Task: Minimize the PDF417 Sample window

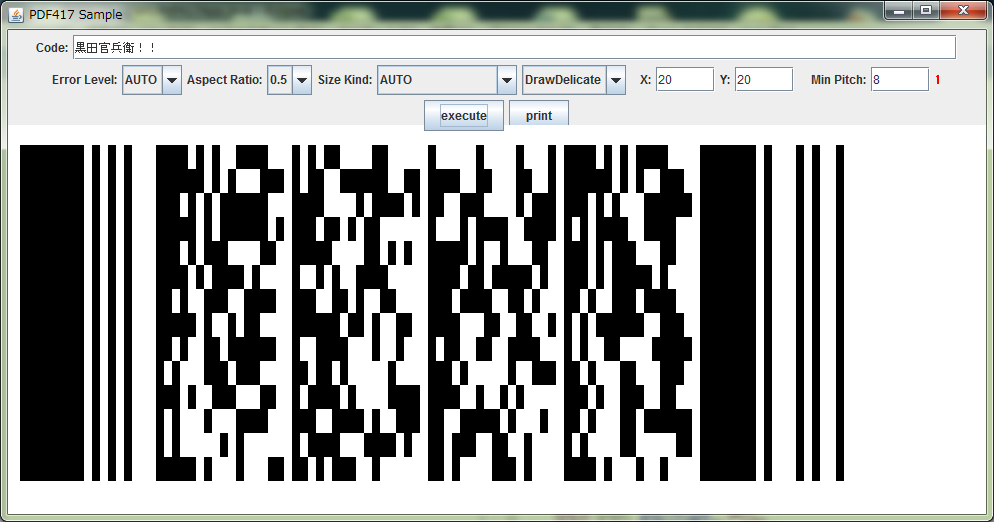Action: point(898,10)
